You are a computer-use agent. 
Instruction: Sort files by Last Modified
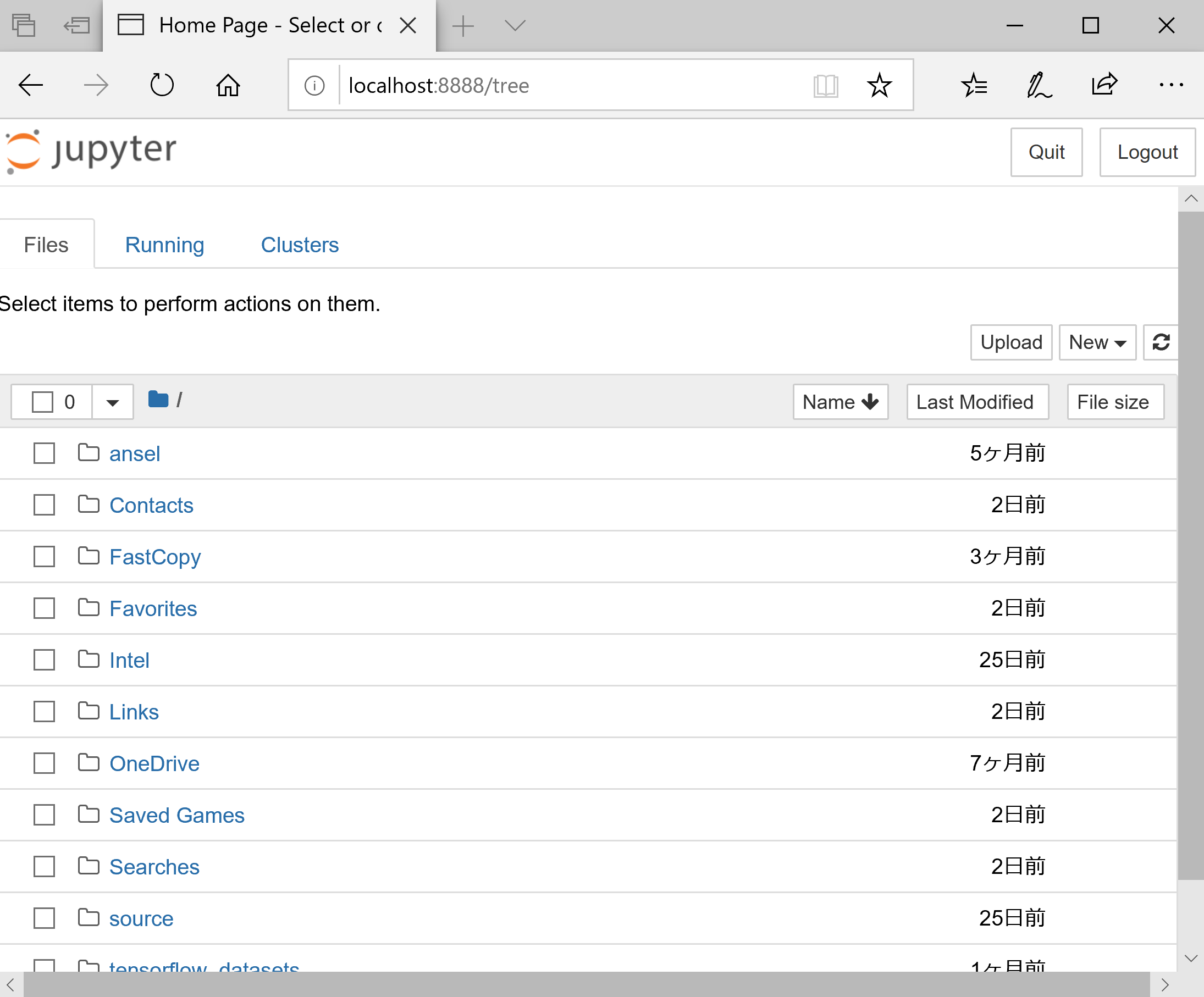pyautogui.click(x=977, y=402)
